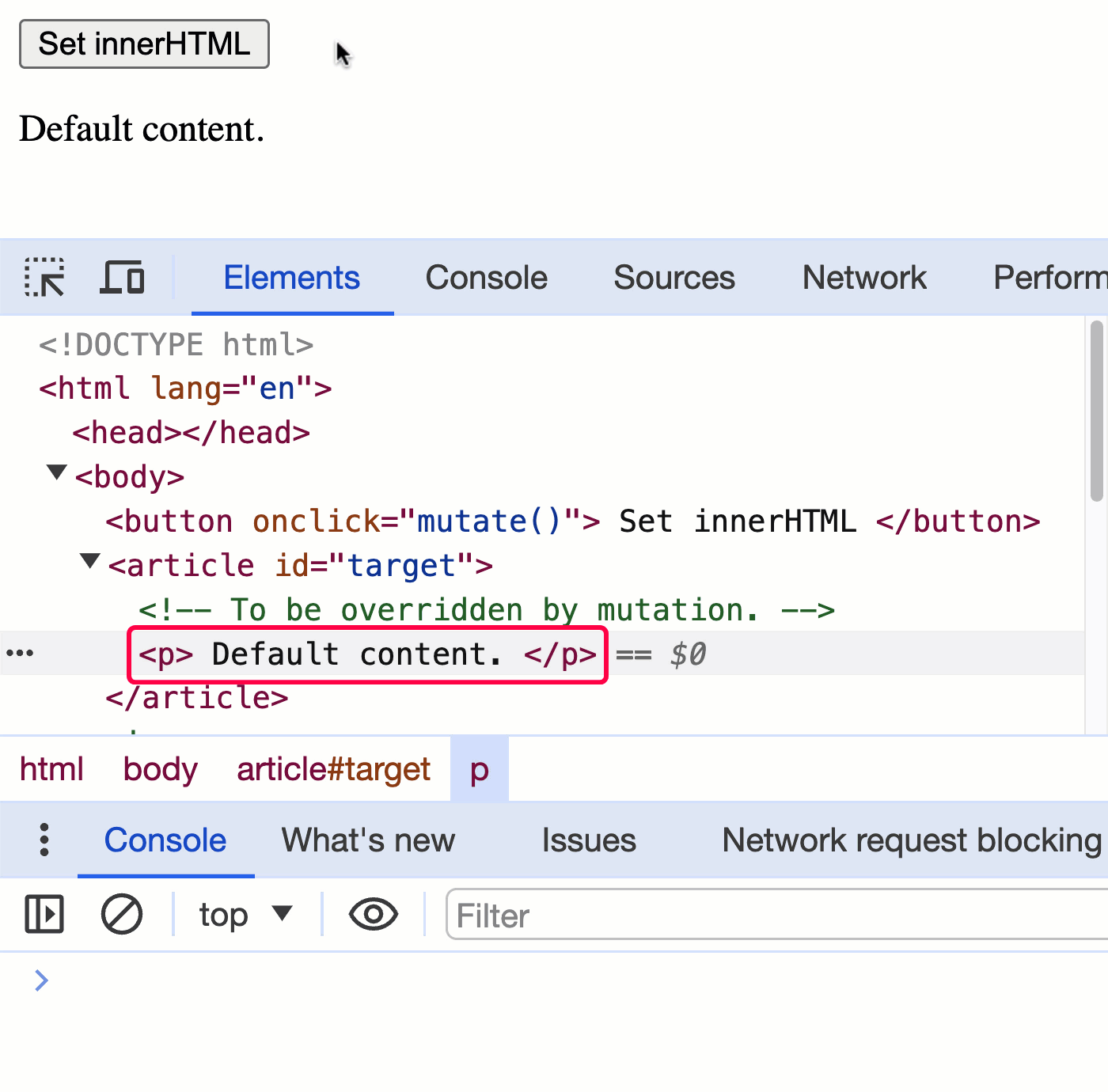Collapse the article#target element node
This screenshot has width=1108, height=1092.
89,562
